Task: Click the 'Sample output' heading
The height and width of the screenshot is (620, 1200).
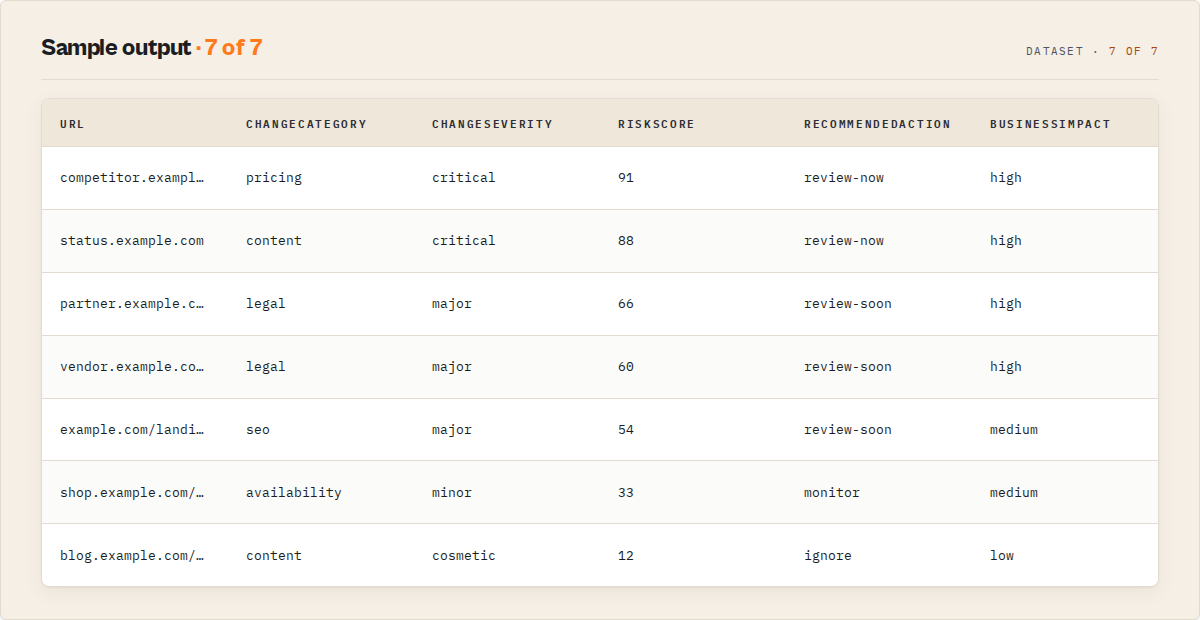Action: pyautogui.click(x=116, y=48)
